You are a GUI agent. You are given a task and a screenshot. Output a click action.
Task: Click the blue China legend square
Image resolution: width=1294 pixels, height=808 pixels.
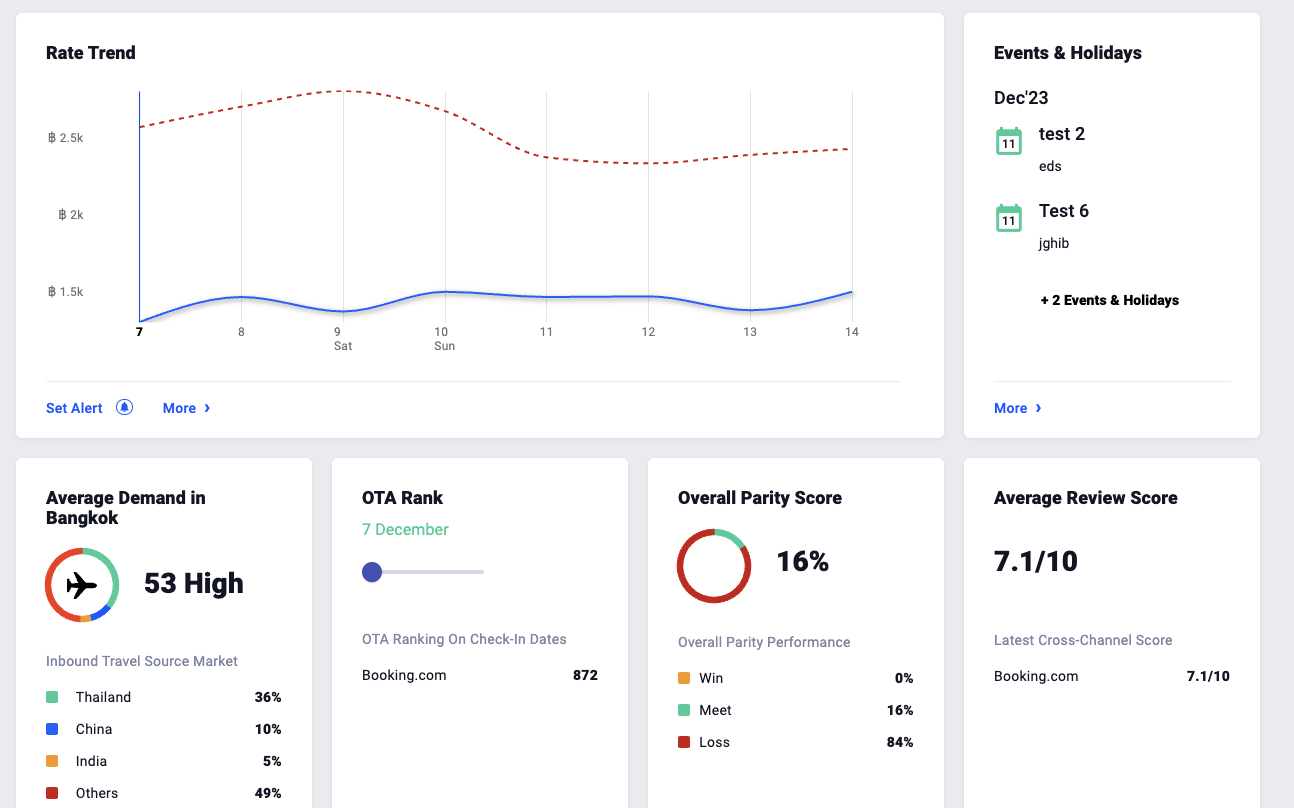(53, 729)
